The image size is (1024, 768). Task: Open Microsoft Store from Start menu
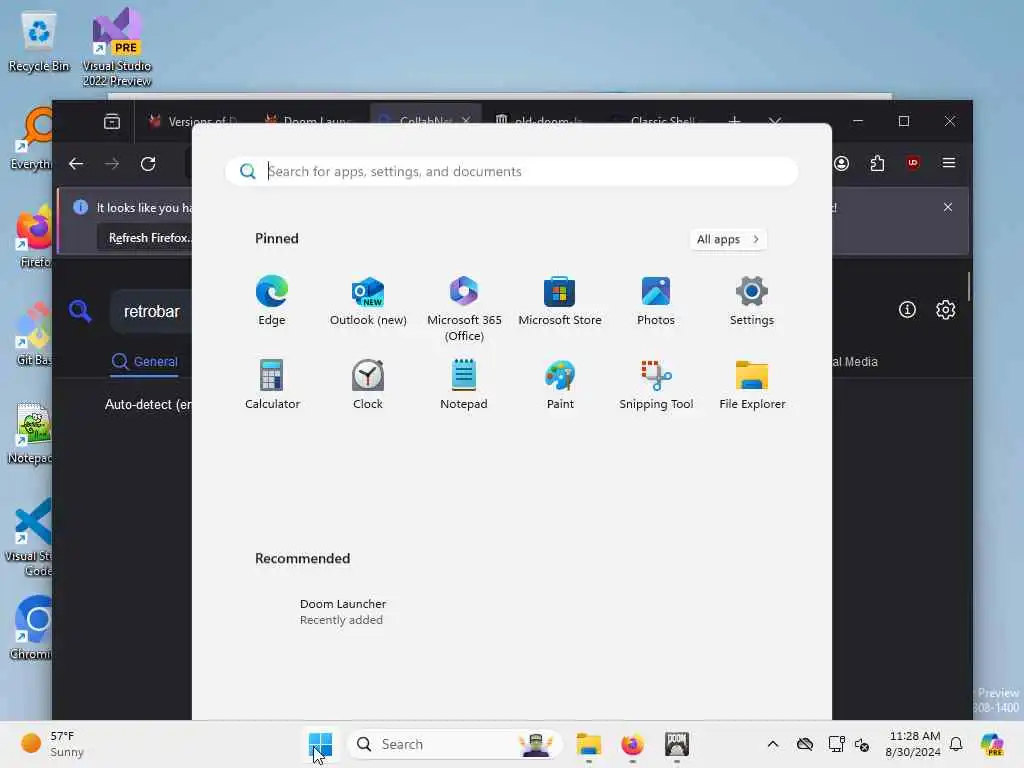(x=560, y=300)
